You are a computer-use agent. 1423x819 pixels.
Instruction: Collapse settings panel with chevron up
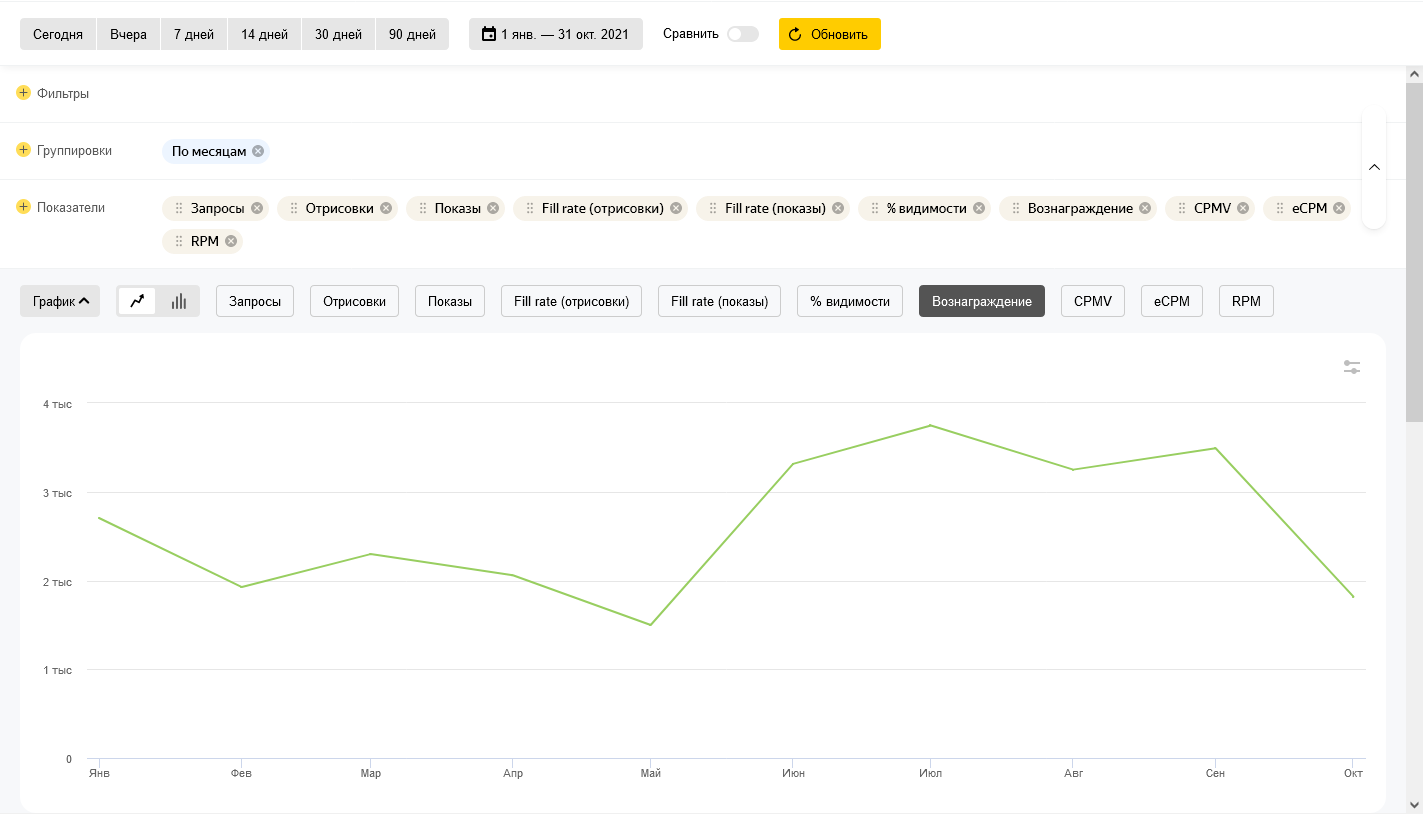[1374, 167]
